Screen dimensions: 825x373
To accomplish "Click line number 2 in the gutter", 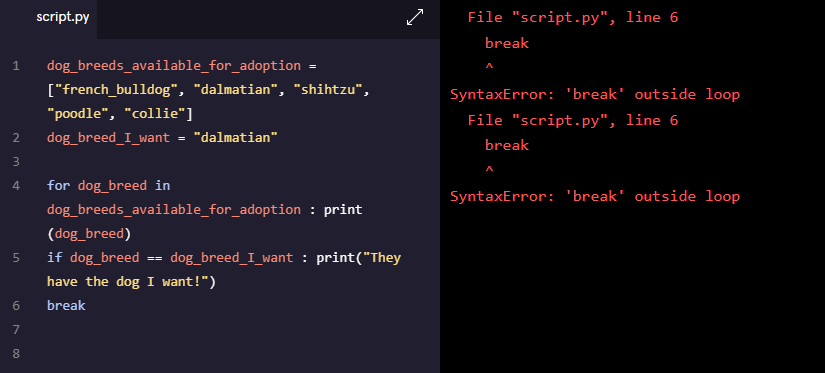I will pyautogui.click(x=16, y=138).
